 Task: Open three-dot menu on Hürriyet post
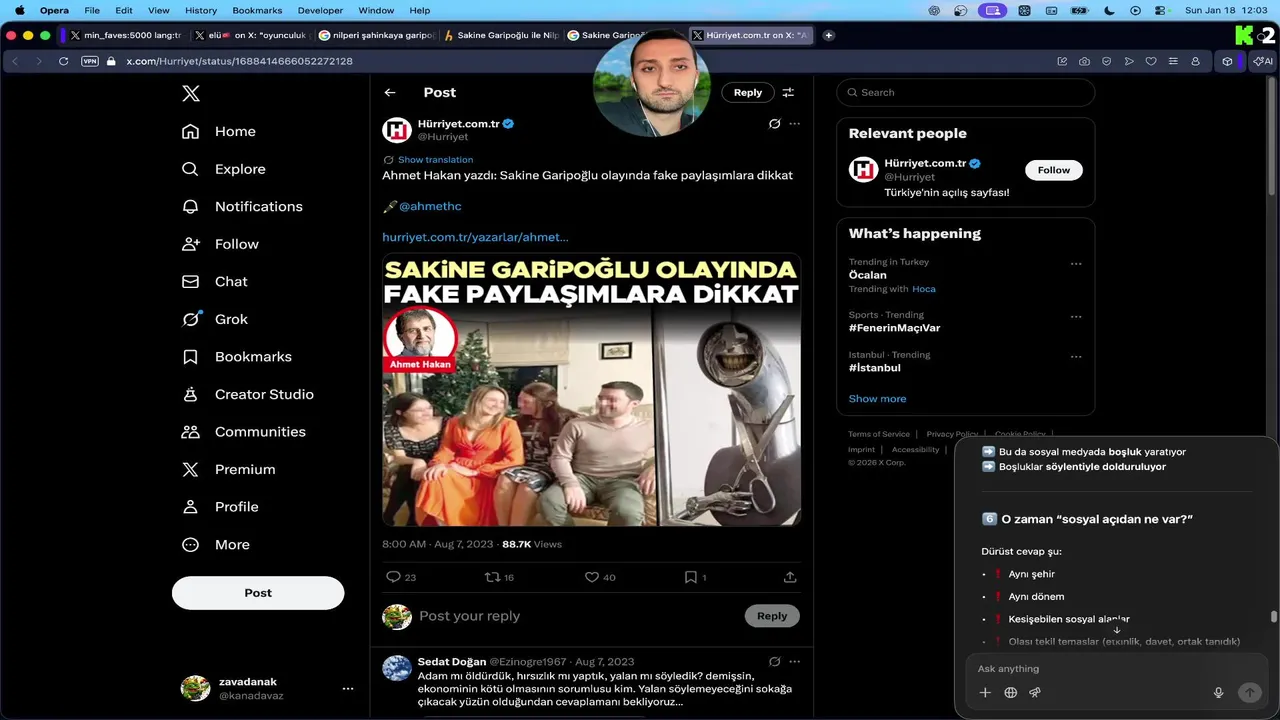click(x=795, y=124)
